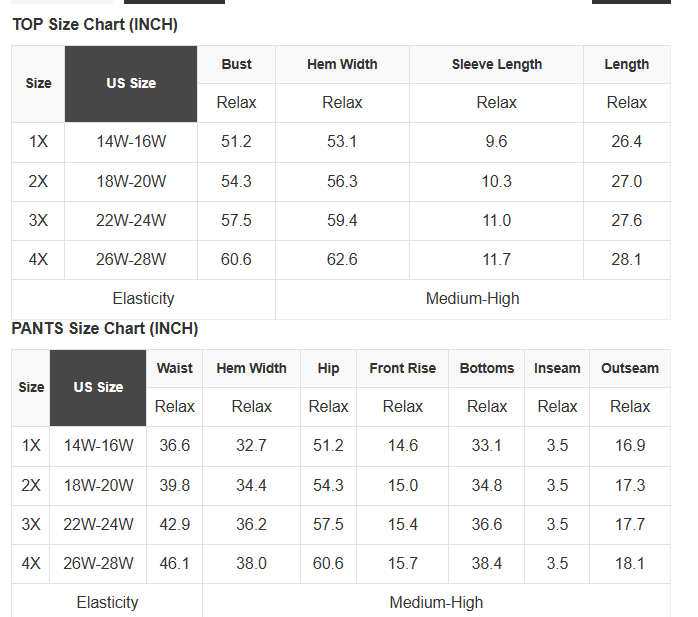
Task: Click the 60.6 Bust value for 4X
Action: 236,260
